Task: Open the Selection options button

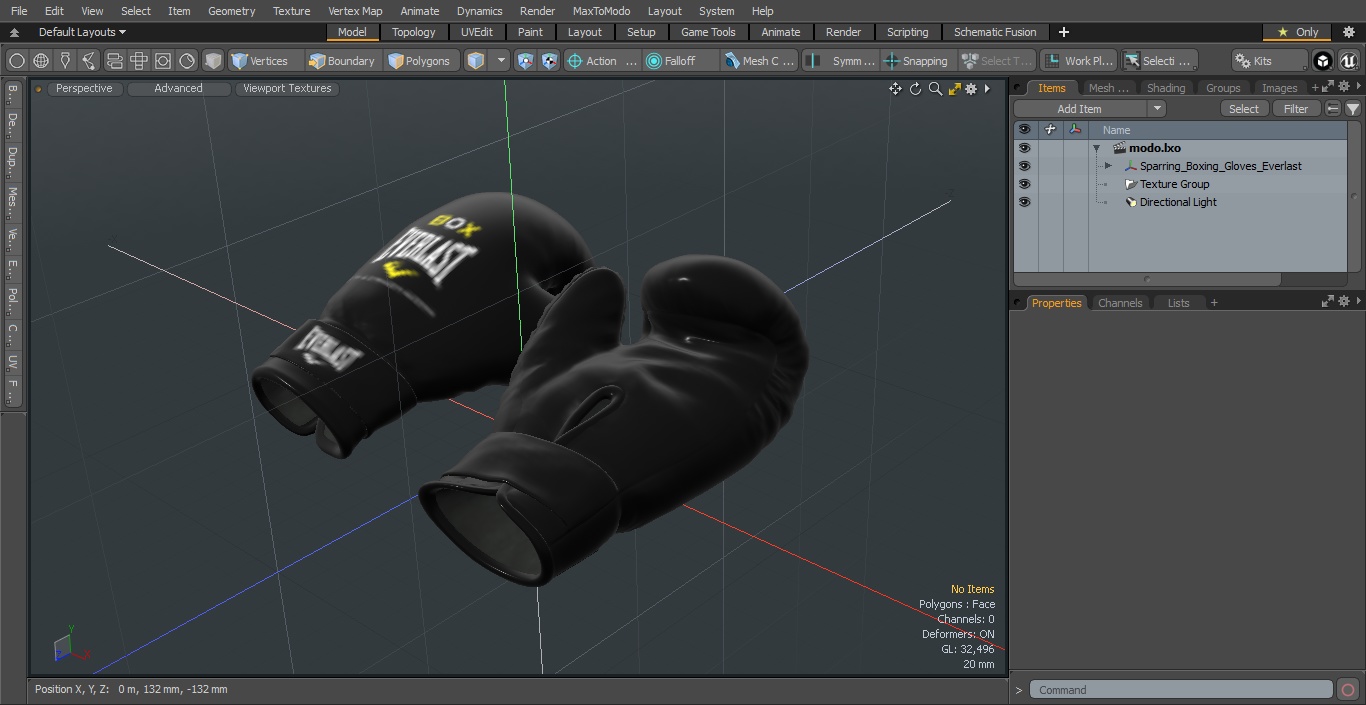Action: (x=1158, y=61)
